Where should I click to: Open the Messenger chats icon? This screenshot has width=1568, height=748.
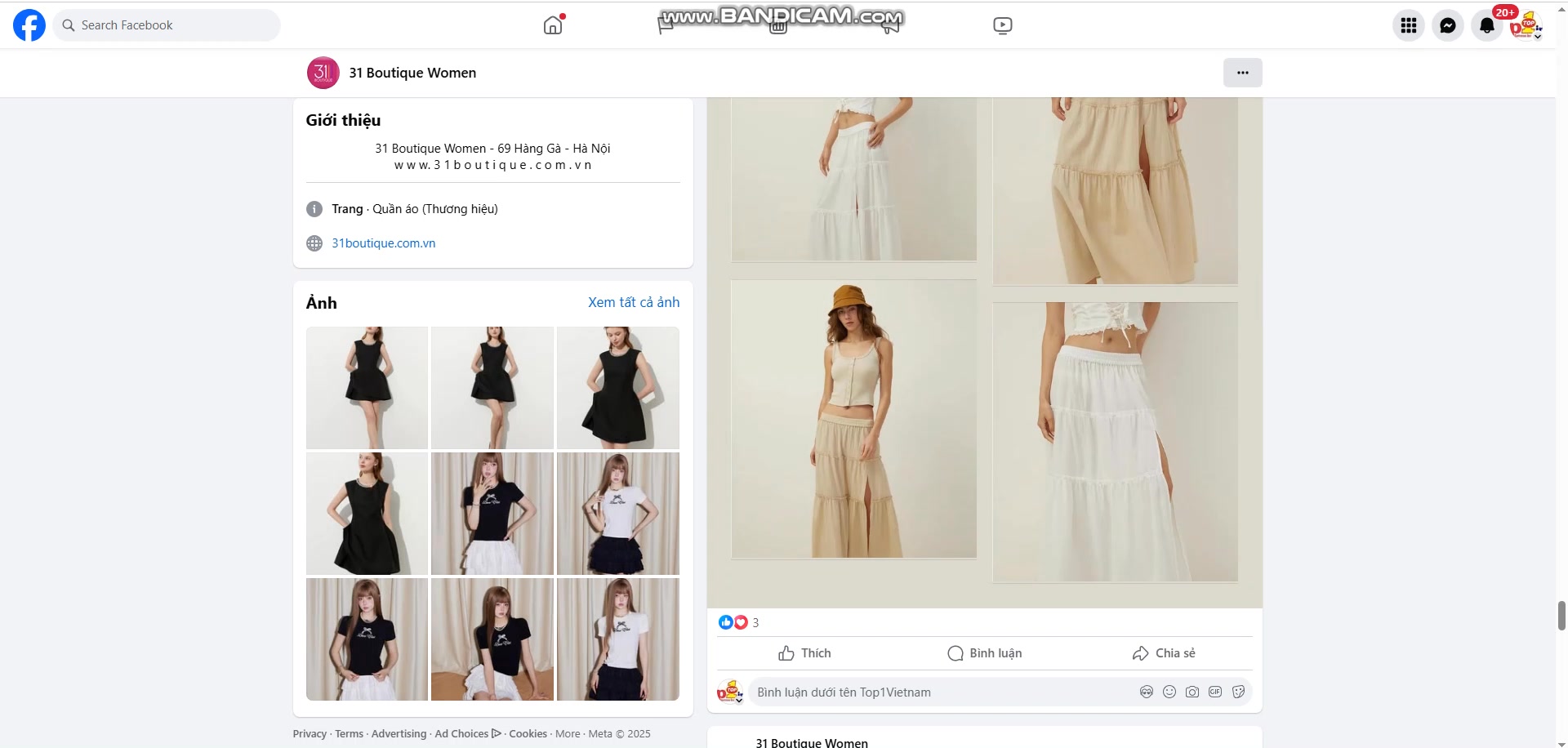click(1447, 25)
